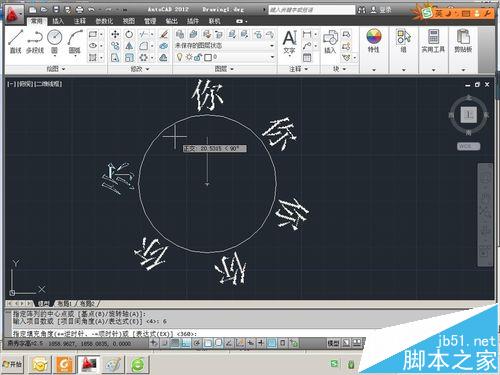Switch to the Home (常用) ribbon tab
The height and width of the screenshot is (375, 500).
[x=36, y=21]
